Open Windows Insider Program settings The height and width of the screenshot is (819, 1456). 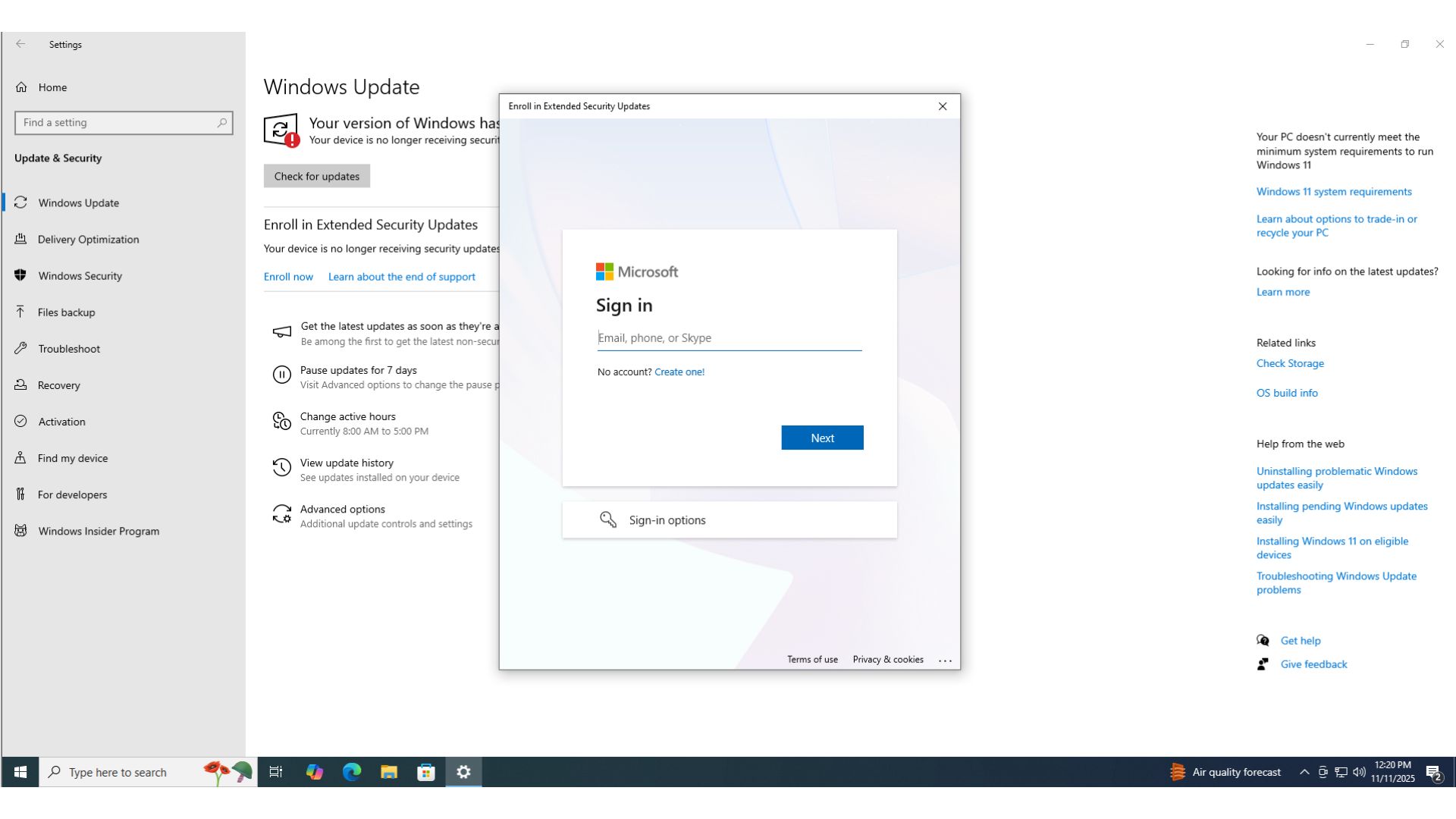coord(99,531)
